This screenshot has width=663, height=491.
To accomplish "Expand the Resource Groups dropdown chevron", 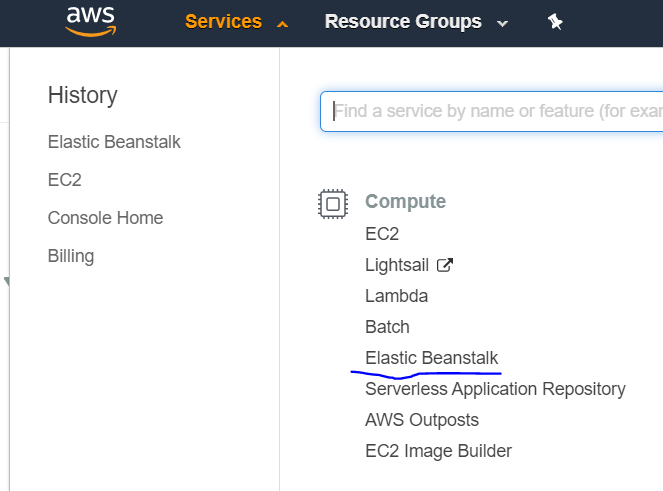I will (x=502, y=24).
